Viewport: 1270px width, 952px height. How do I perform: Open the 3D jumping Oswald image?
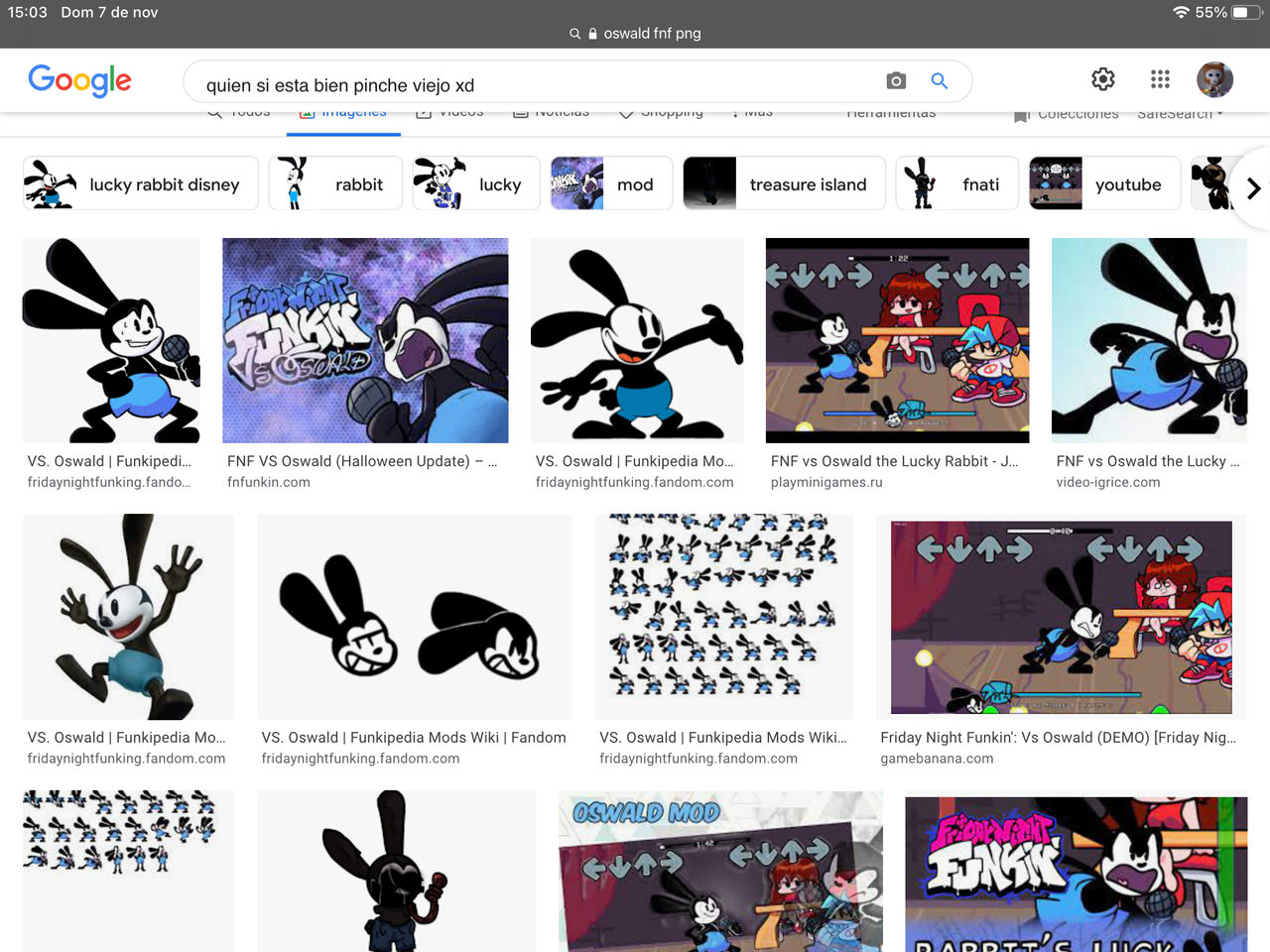[x=129, y=616]
